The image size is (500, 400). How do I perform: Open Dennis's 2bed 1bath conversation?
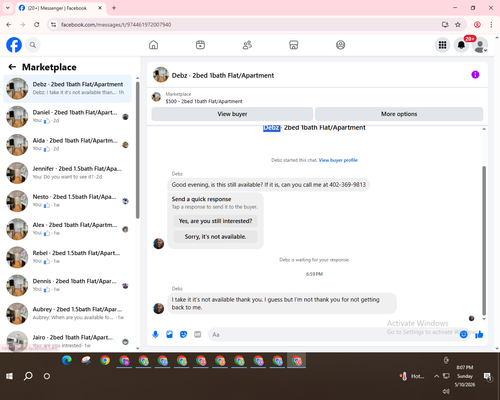(x=67, y=286)
